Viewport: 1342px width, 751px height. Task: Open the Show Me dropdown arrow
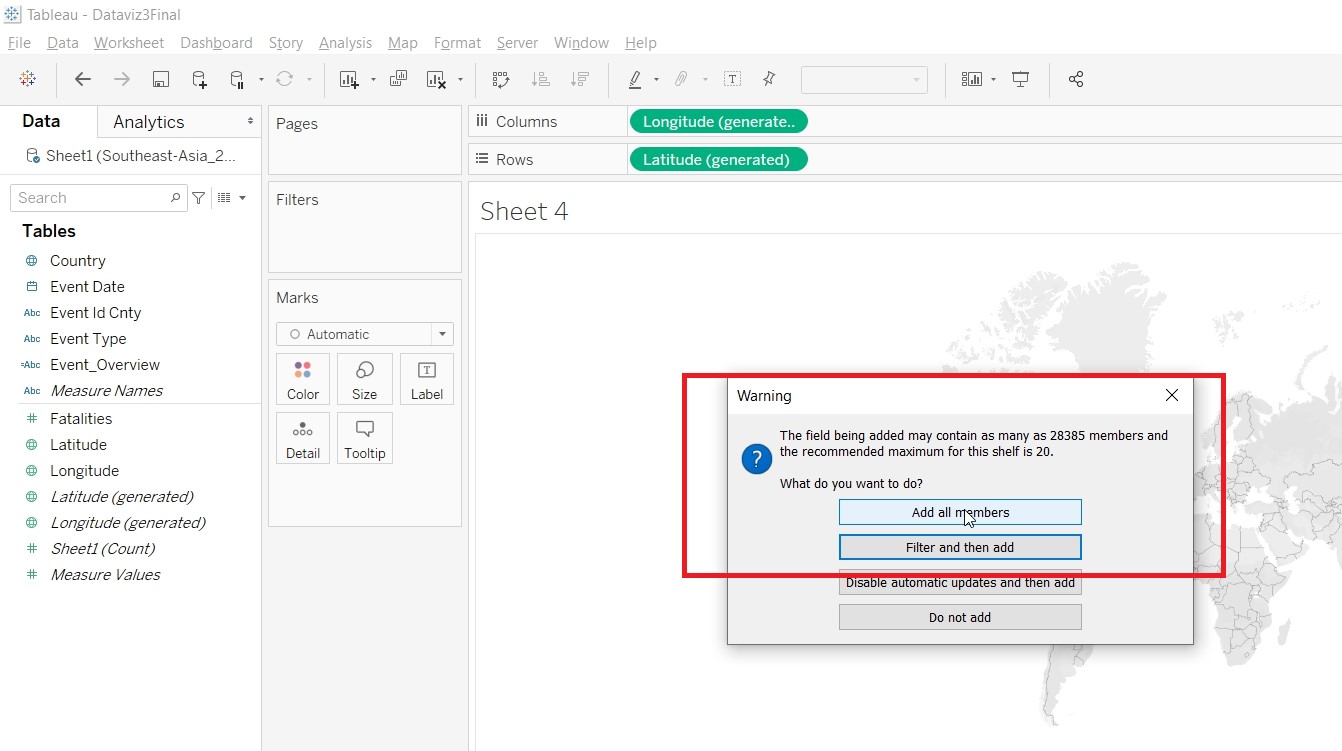993,80
